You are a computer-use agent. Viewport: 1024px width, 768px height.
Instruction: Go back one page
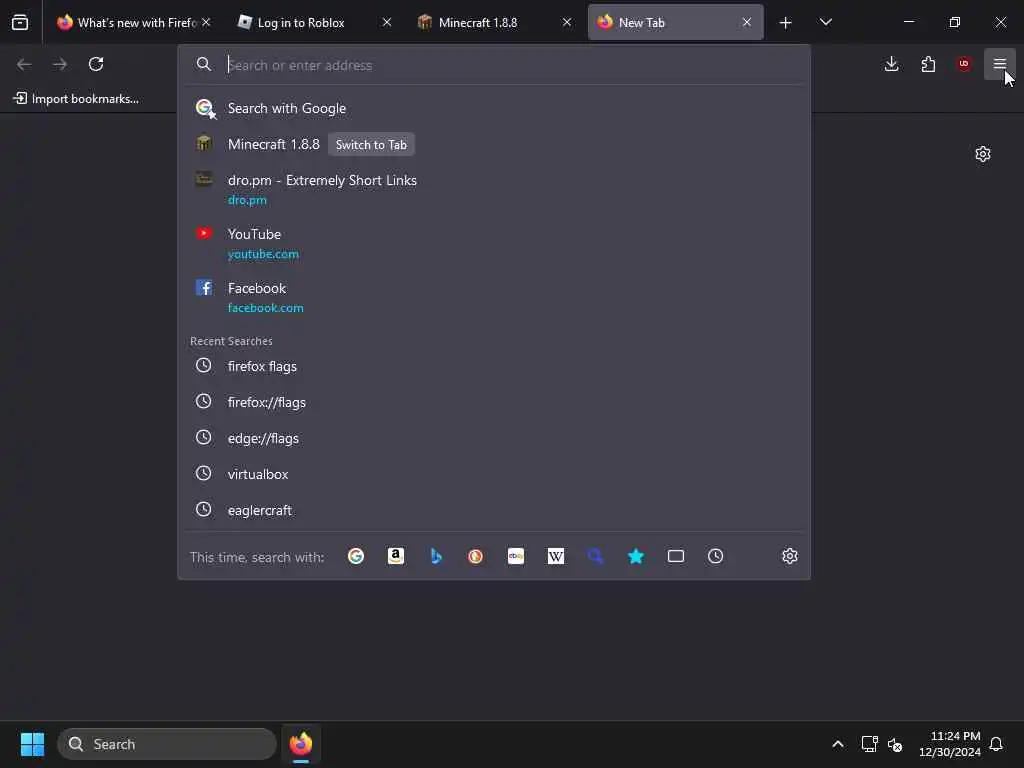(x=24, y=64)
